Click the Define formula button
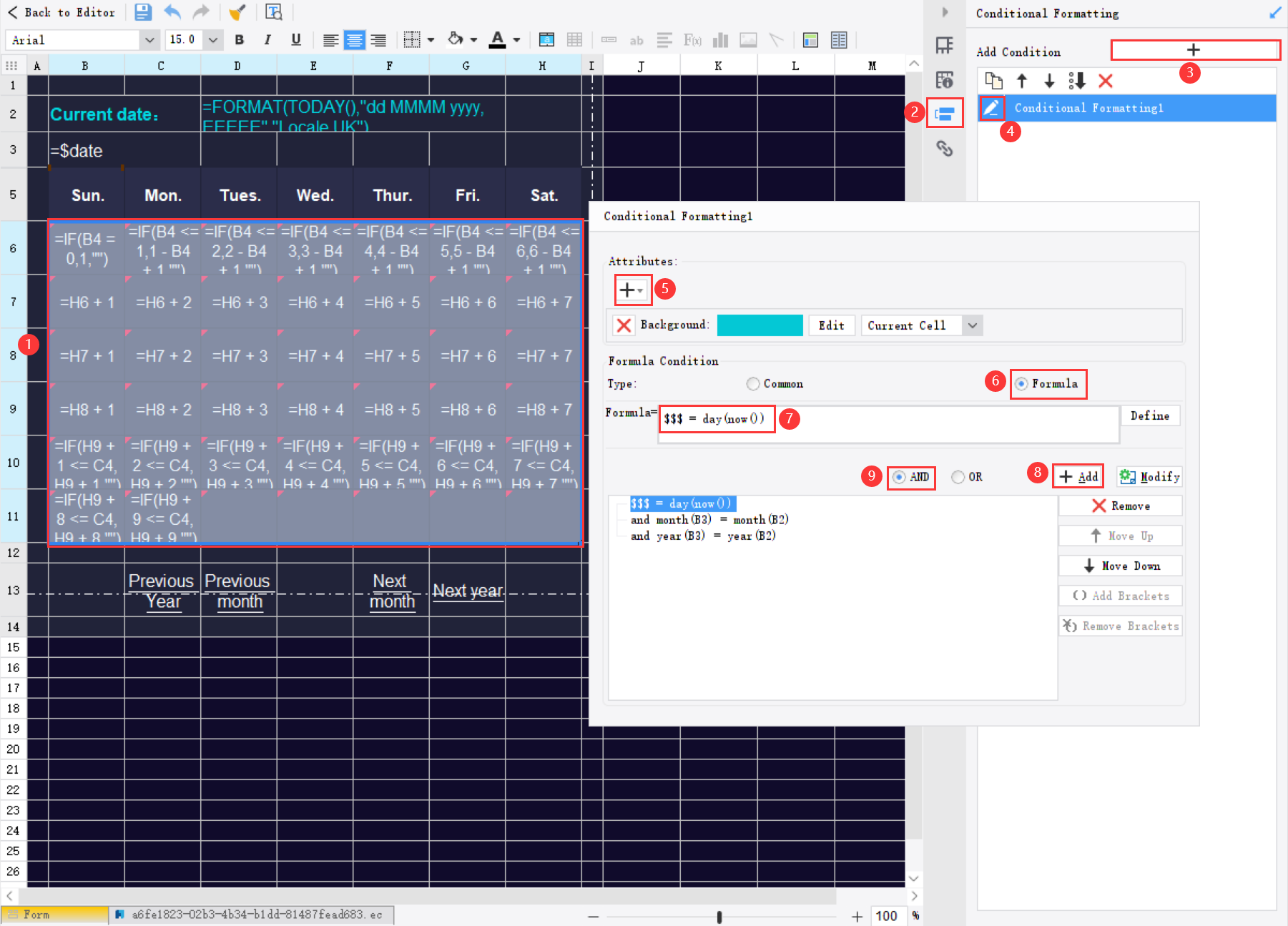1288x926 pixels. [1150, 416]
